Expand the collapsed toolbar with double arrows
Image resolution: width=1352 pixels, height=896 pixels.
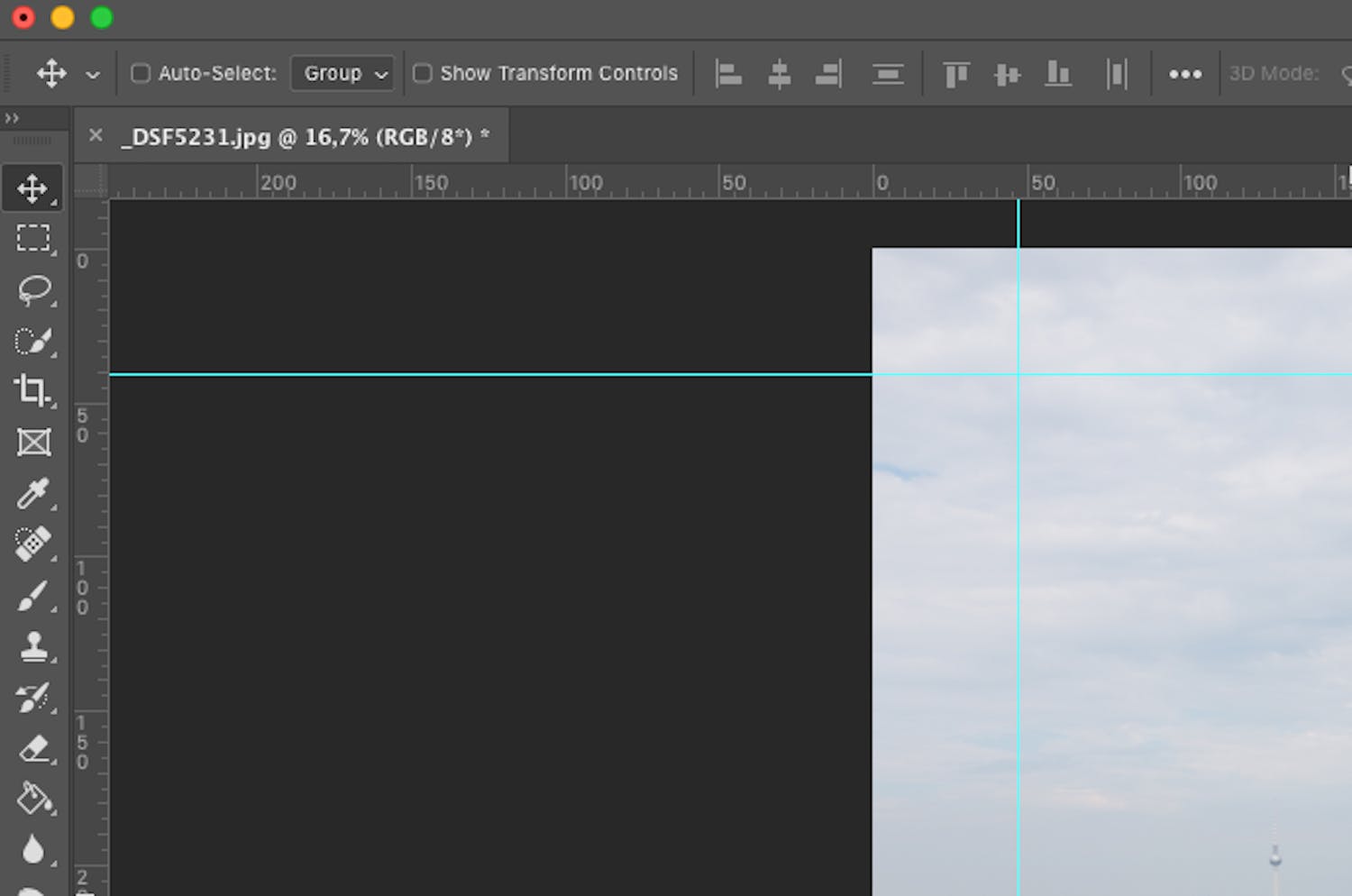click(x=12, y=118)
